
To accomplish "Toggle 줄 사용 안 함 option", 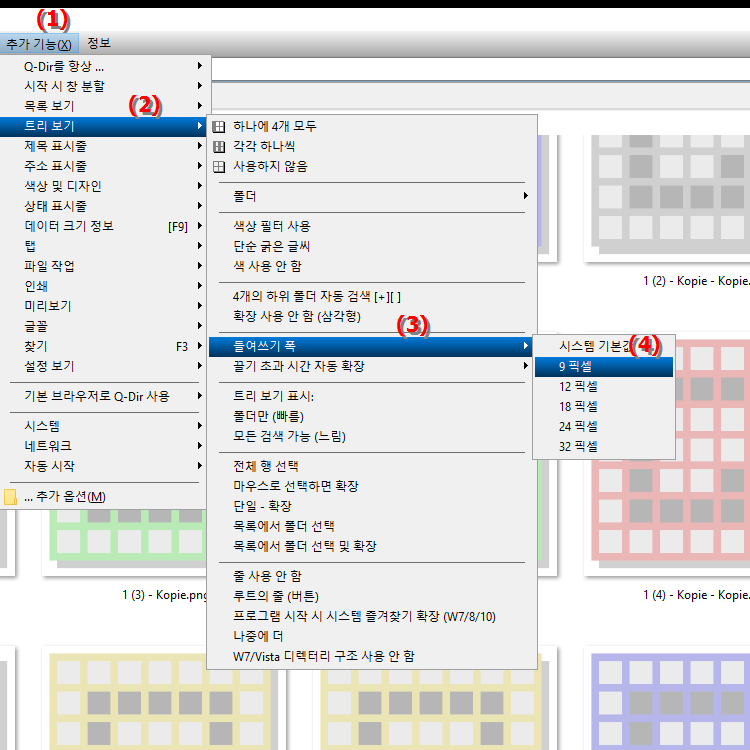I will pos(372,577).
